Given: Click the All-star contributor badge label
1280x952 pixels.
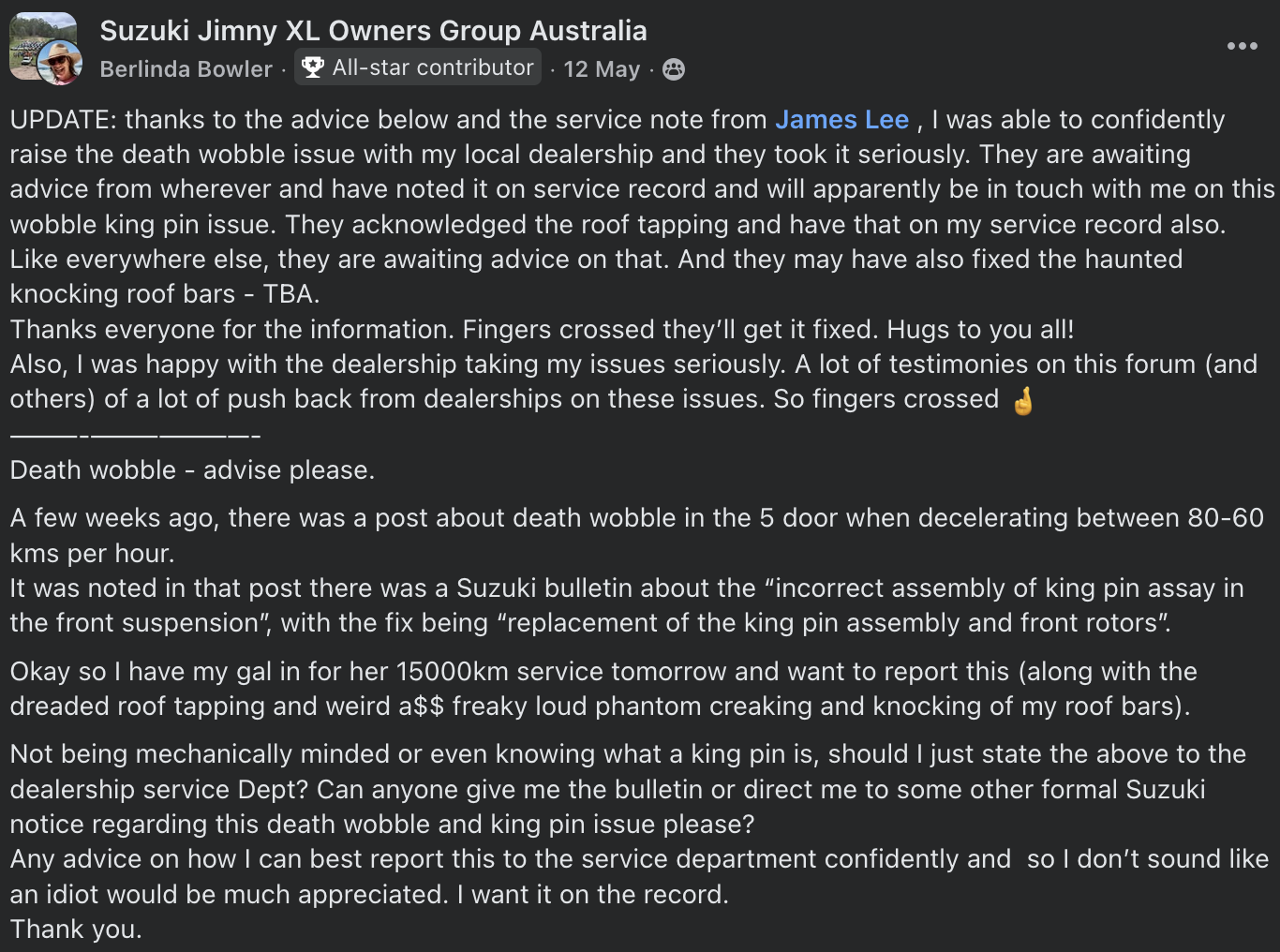Looking at the screenshot, I should [432, 67].
